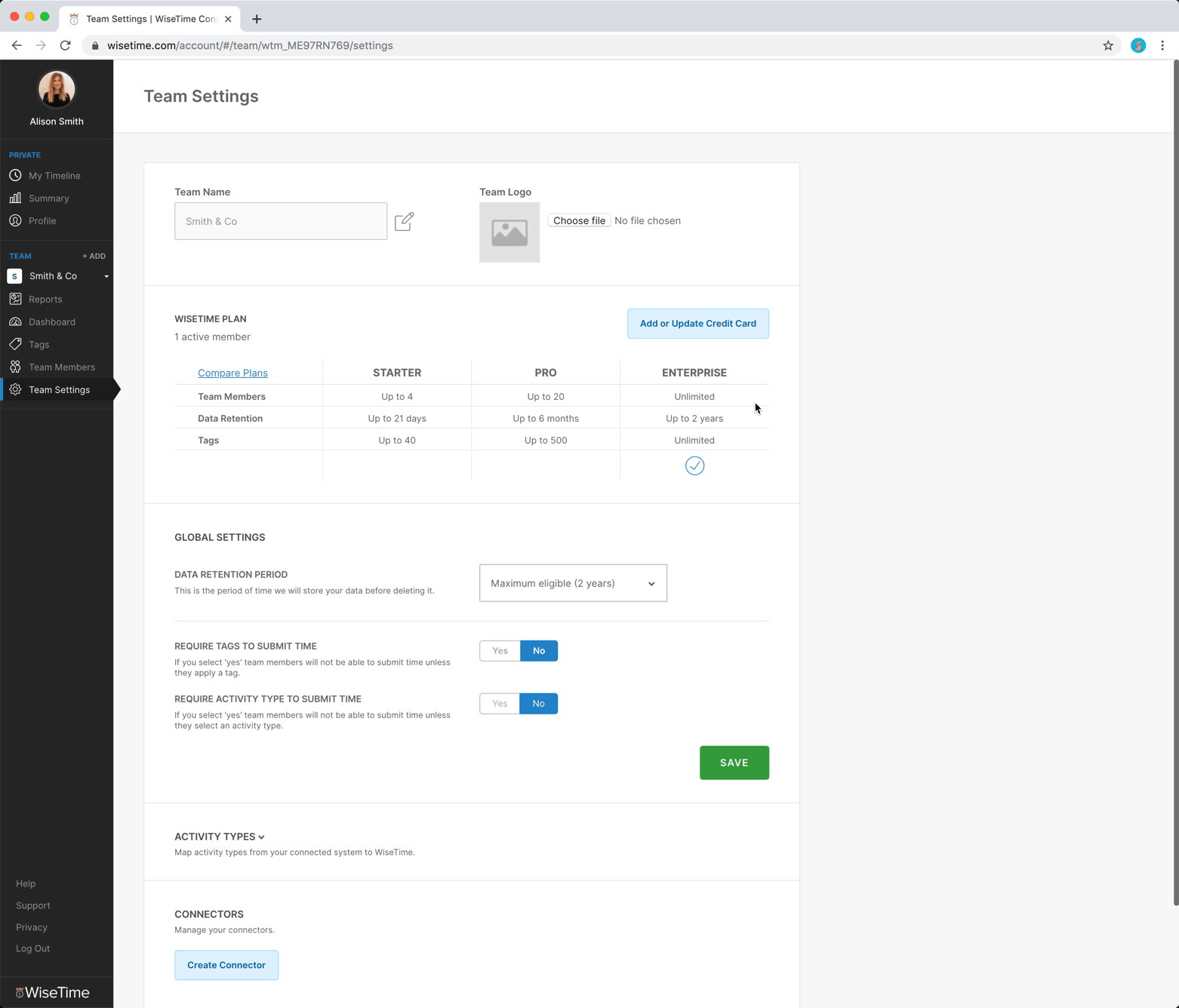Click the Create Connector button

pos(226,965)
